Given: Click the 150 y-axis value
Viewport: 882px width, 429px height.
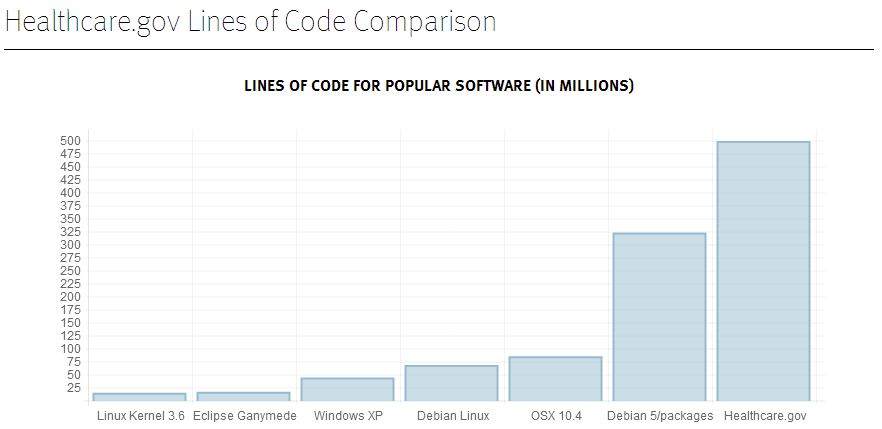Looking at the screenshot, I should tap(71, 323).
